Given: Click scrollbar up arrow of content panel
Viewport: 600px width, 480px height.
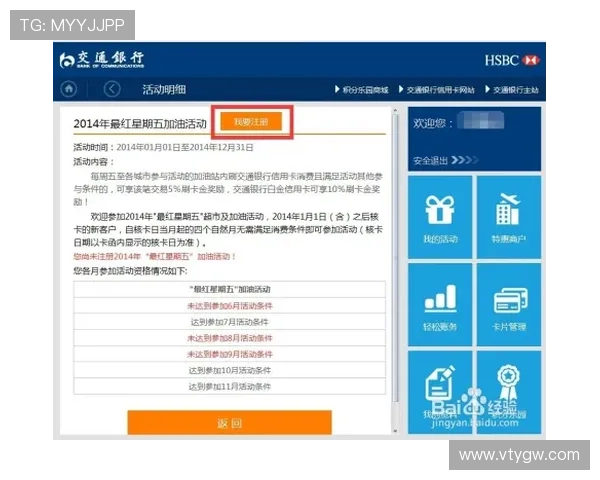Looking at the screenshot, I should 395,111.
